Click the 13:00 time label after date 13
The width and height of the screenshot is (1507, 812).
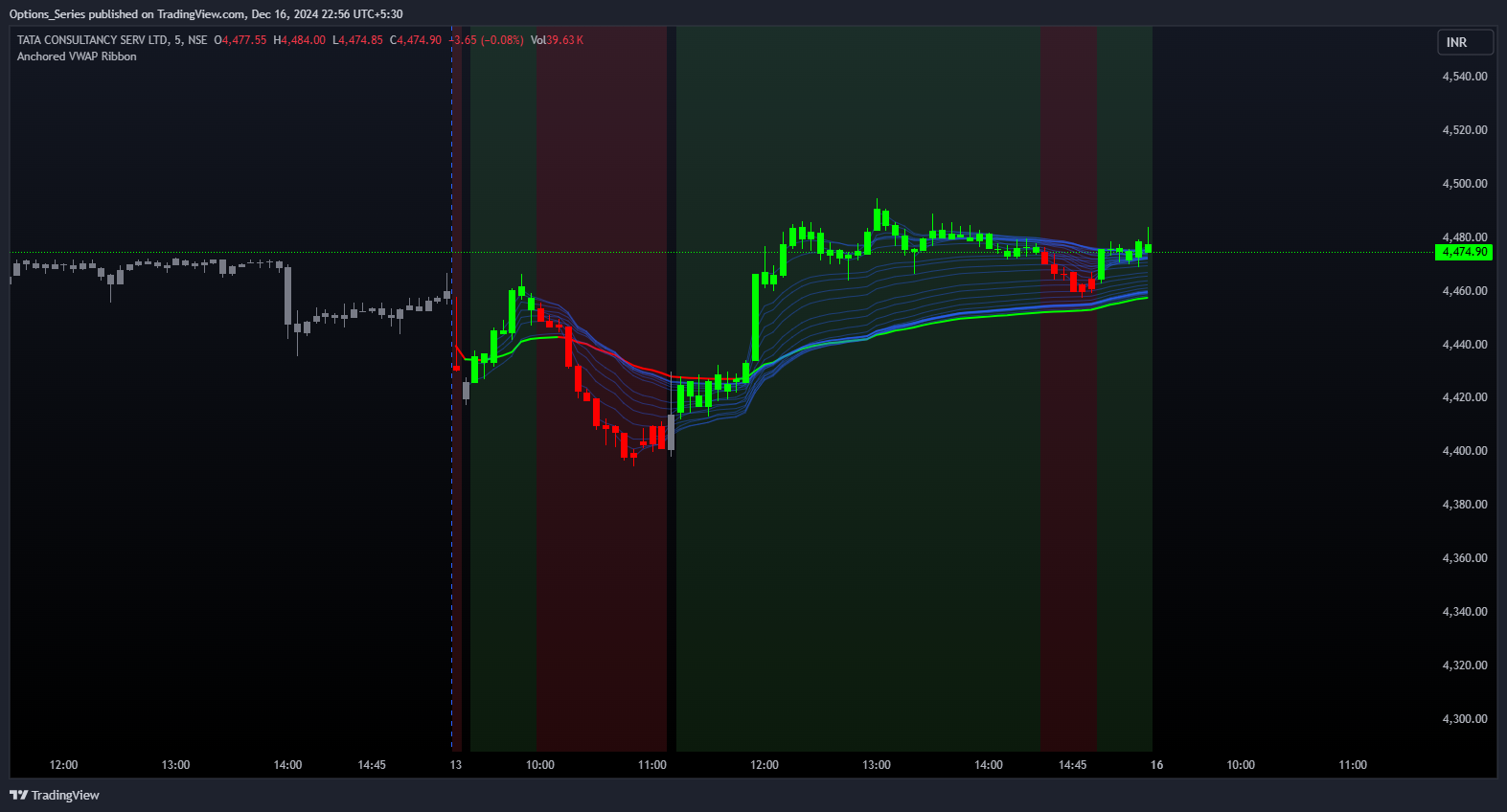click(877, 765)
